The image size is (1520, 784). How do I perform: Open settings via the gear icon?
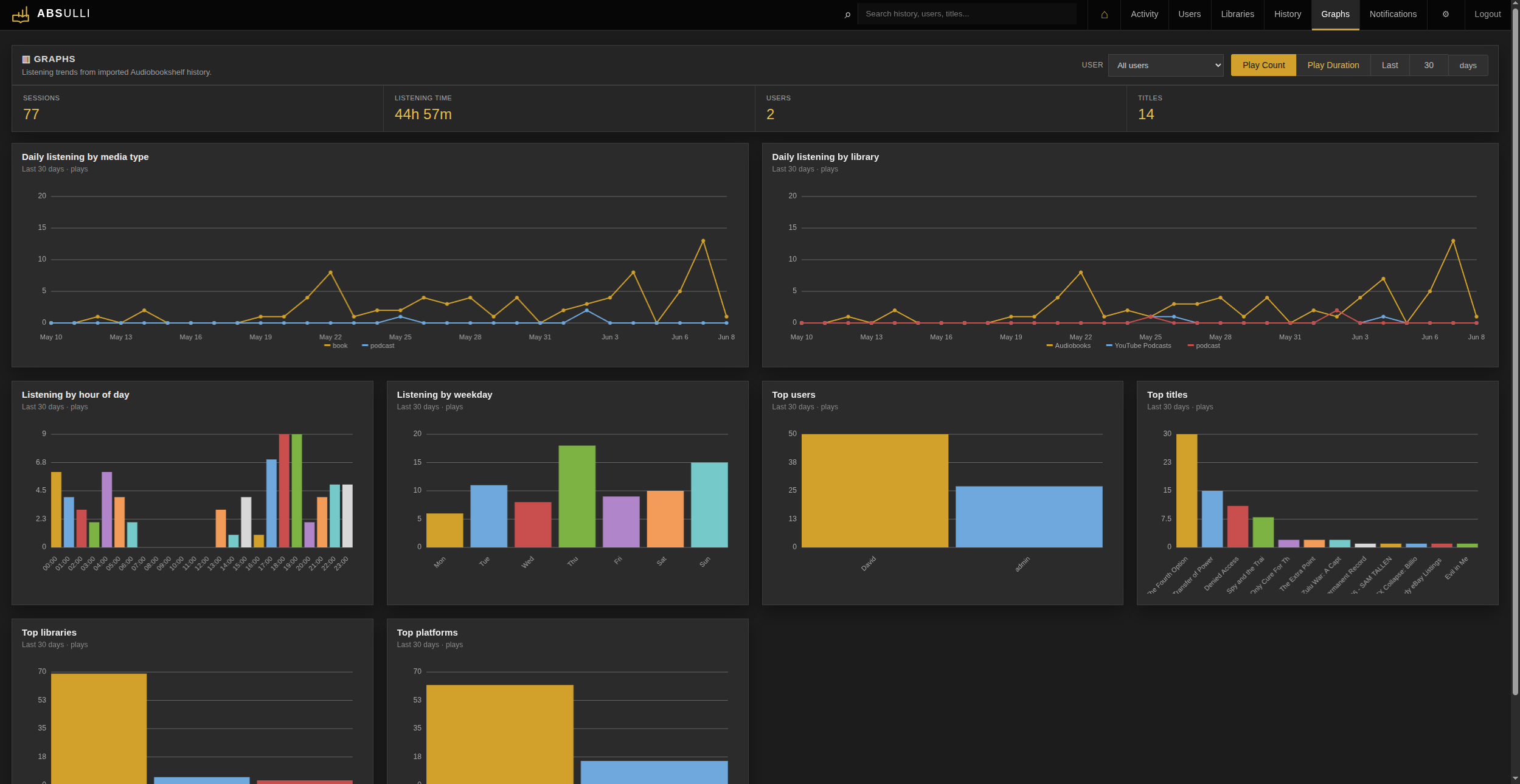point(1445,15)
